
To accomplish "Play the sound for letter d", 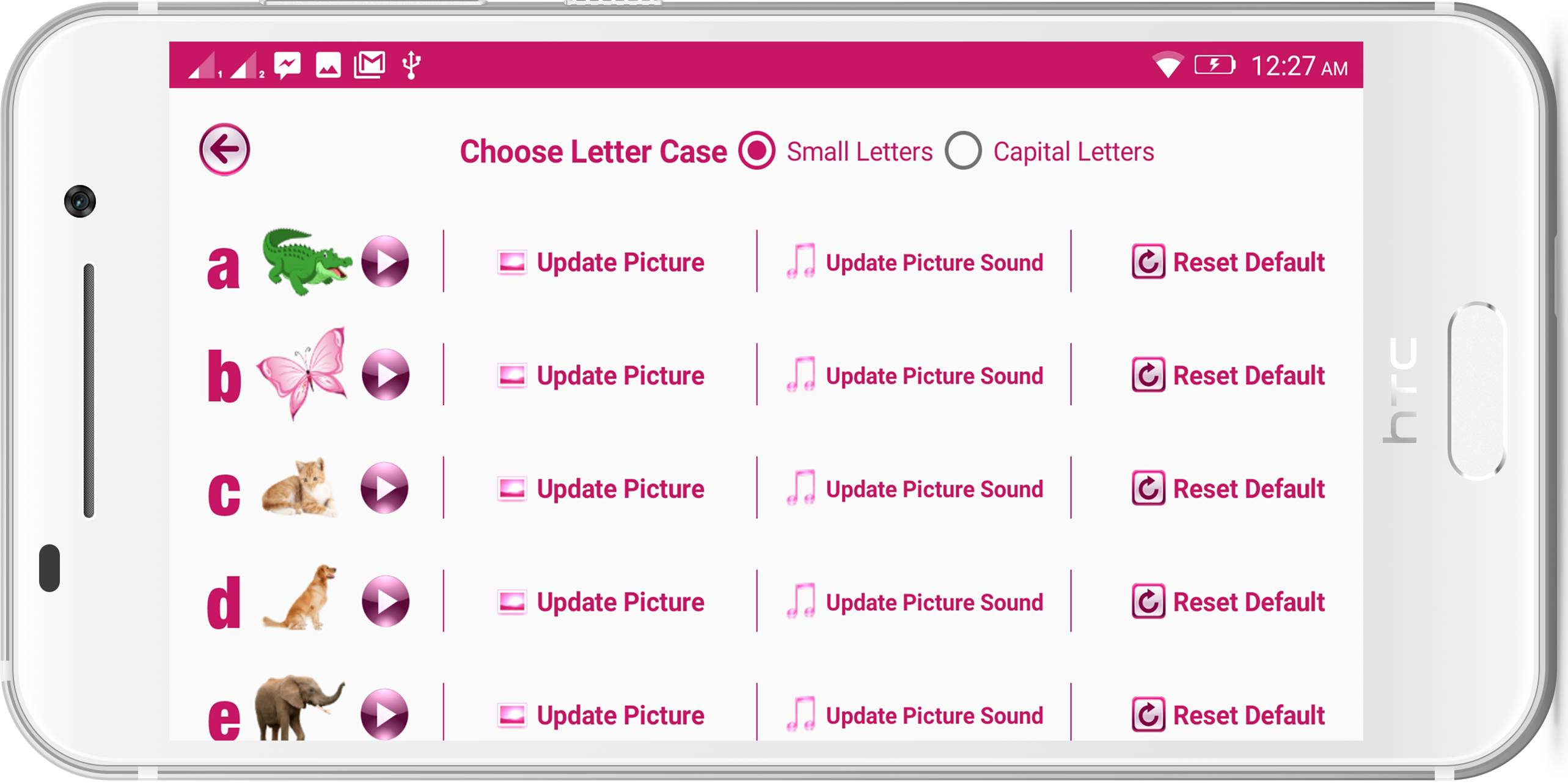I will click(385, 601).
